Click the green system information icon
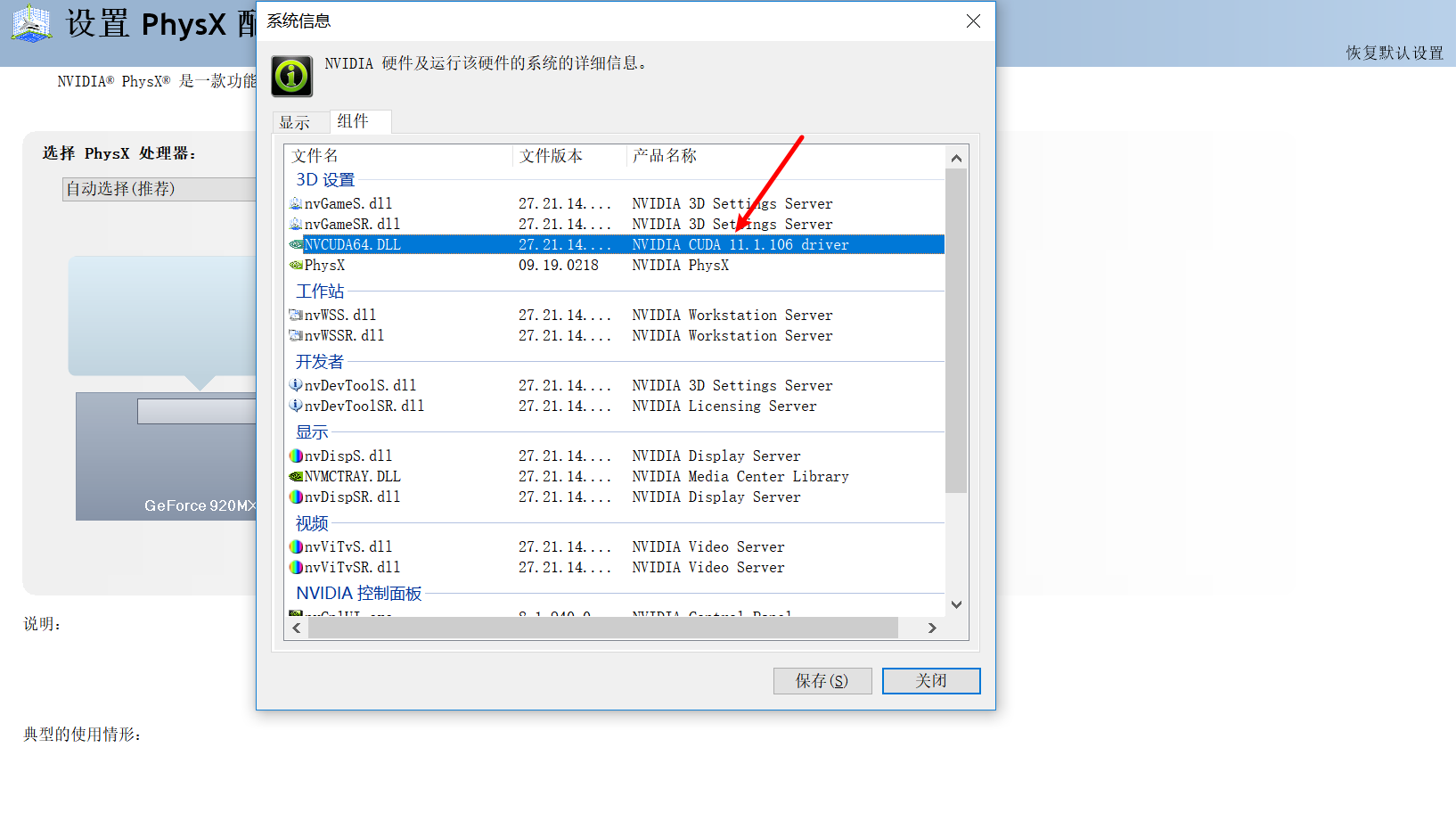The image size is (1456, 813). point(292,77)
